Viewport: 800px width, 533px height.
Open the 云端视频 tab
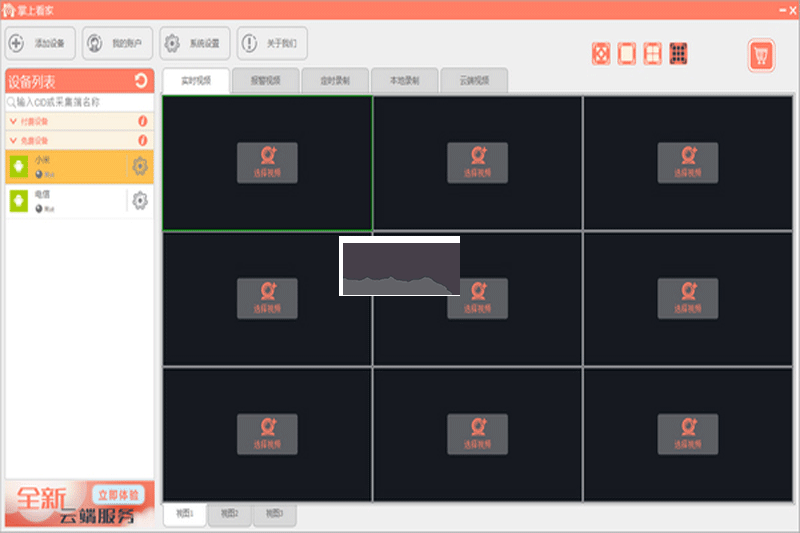pyautogui.click(x=474, y=81)
